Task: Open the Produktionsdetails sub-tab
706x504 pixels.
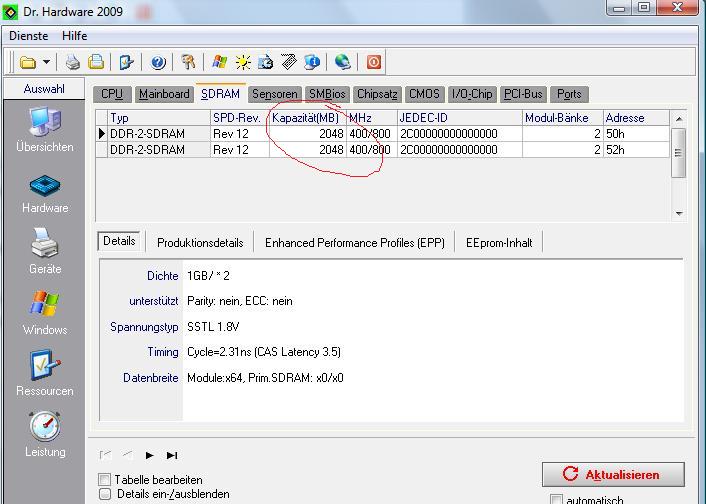Action: 200,243
